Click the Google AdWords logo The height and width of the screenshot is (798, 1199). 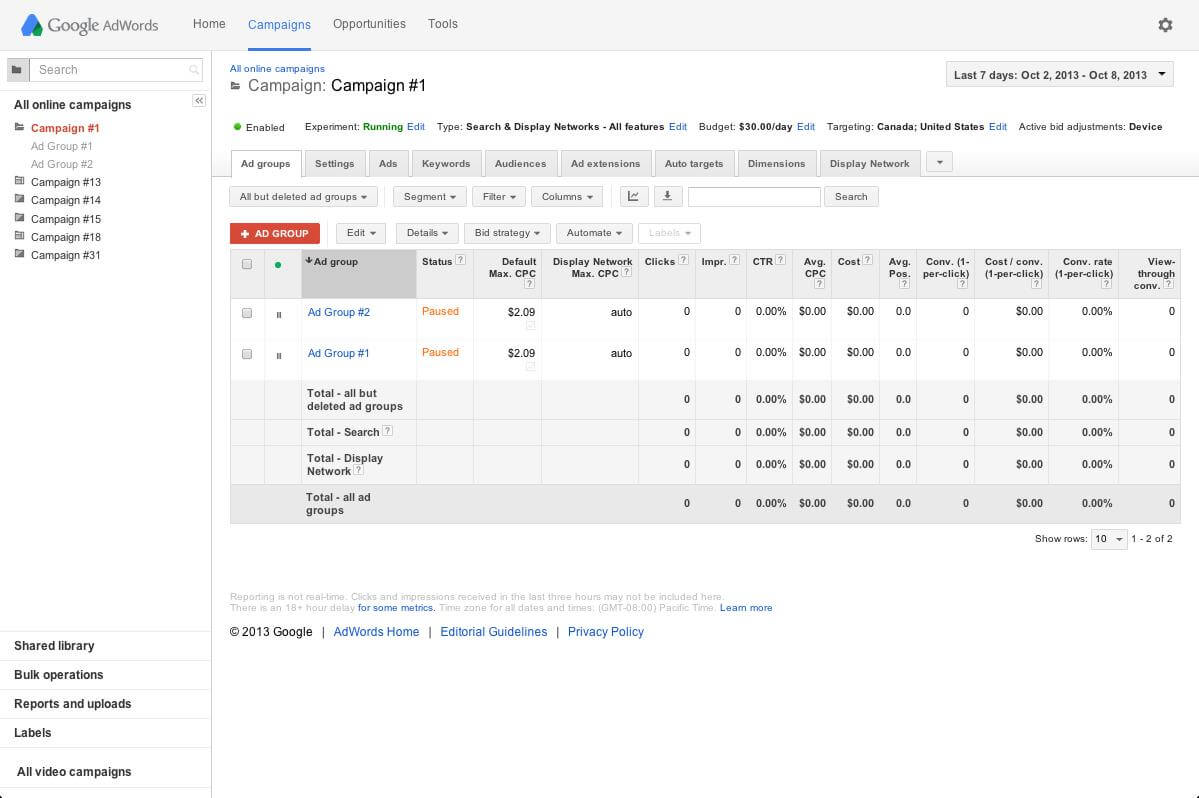point(88,24)
